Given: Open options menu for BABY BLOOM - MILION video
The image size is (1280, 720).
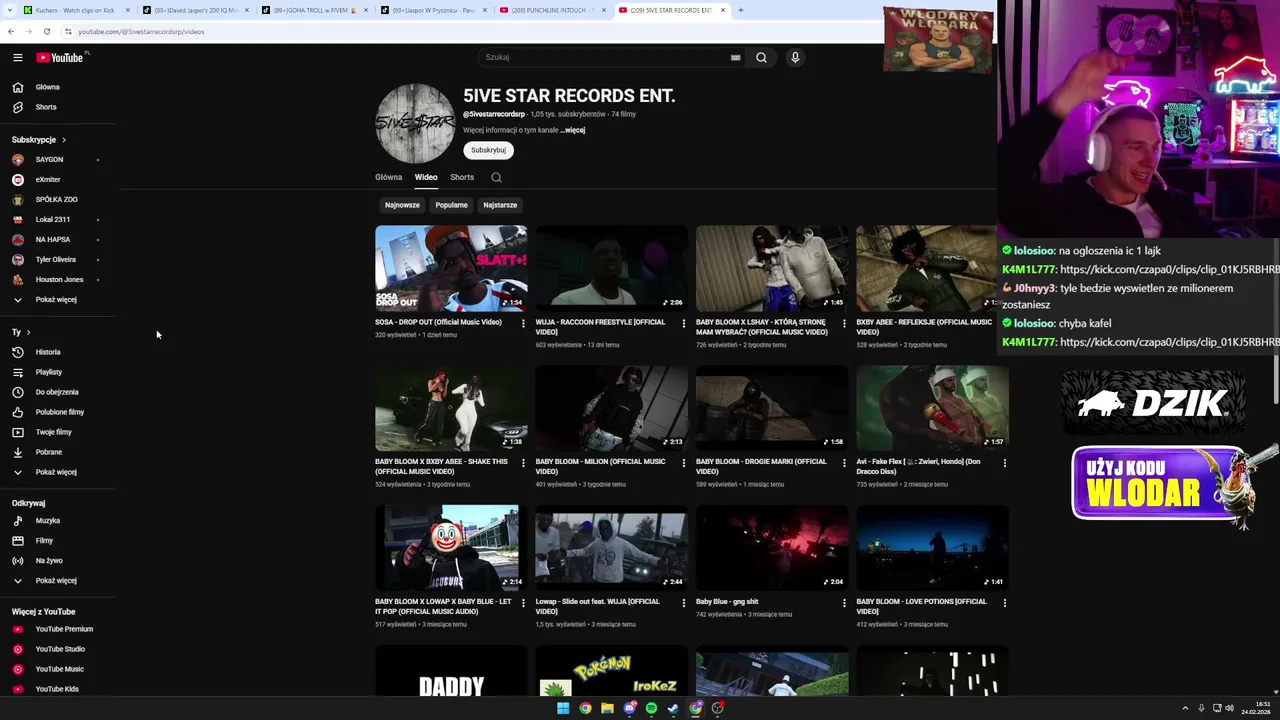Looking at the screenshot, I should click(684, 463).
